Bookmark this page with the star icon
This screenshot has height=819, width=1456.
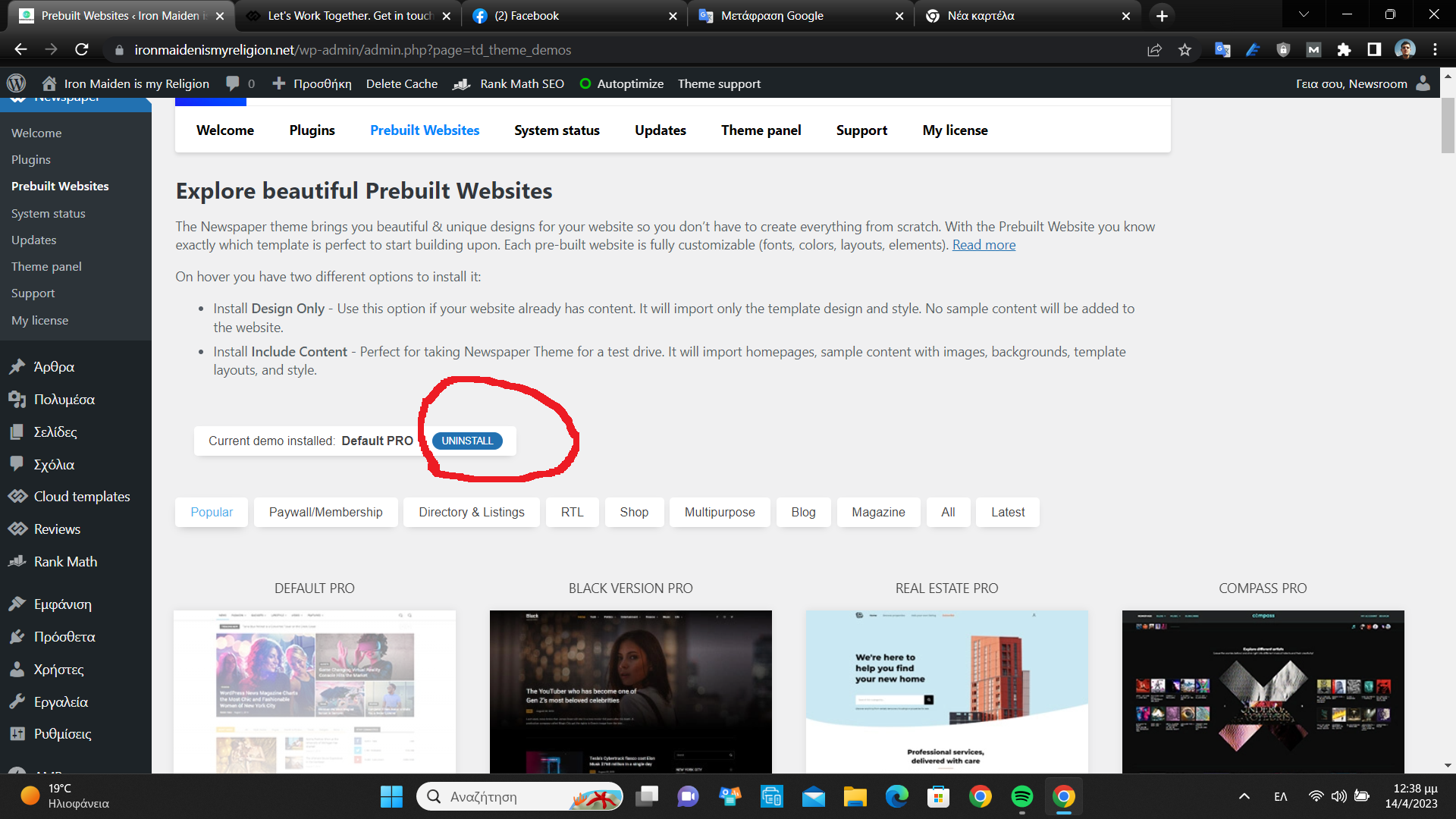tap(1185, 50)
